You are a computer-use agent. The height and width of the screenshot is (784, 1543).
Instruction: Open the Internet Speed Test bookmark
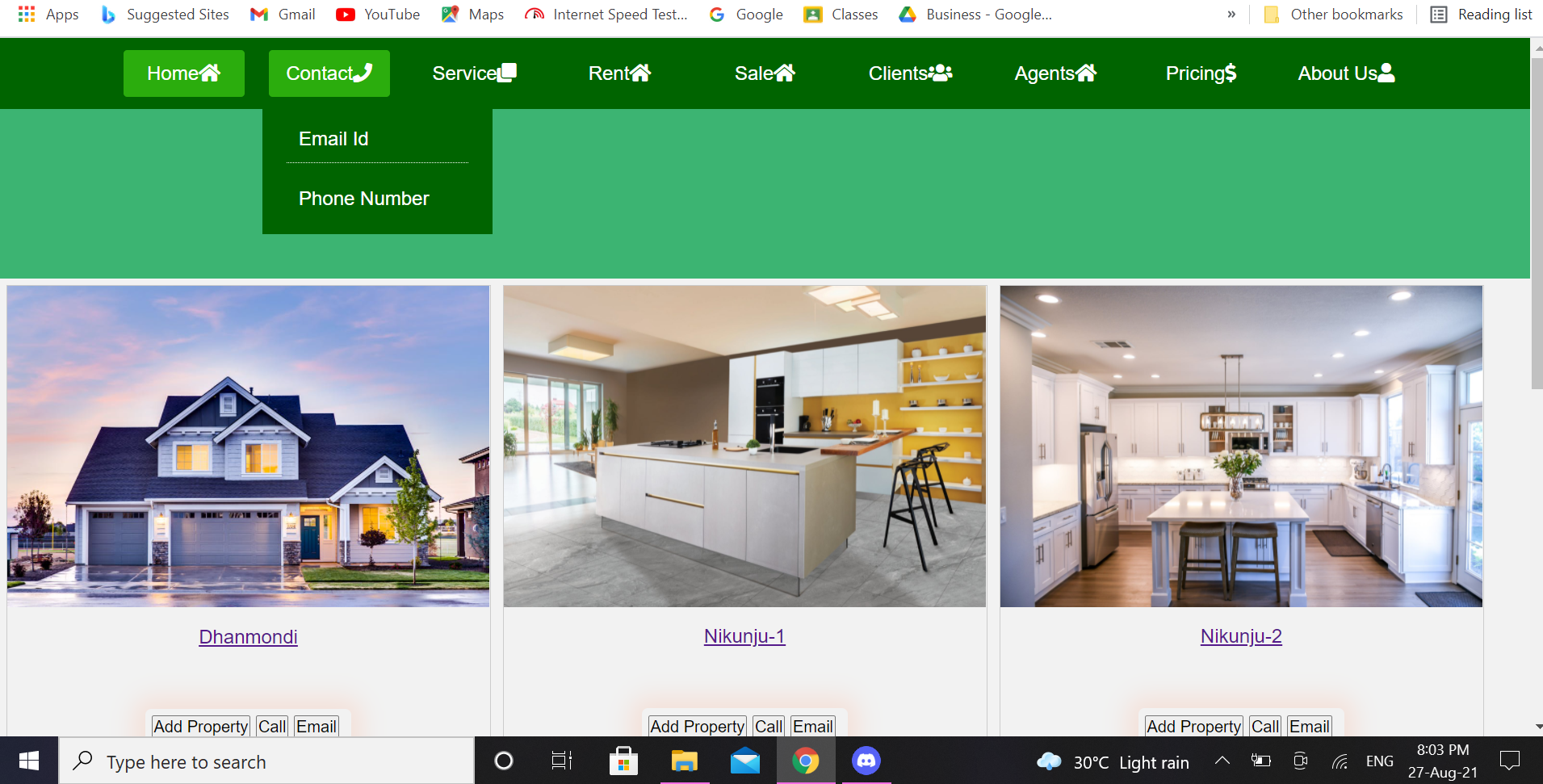pos(606,14)
